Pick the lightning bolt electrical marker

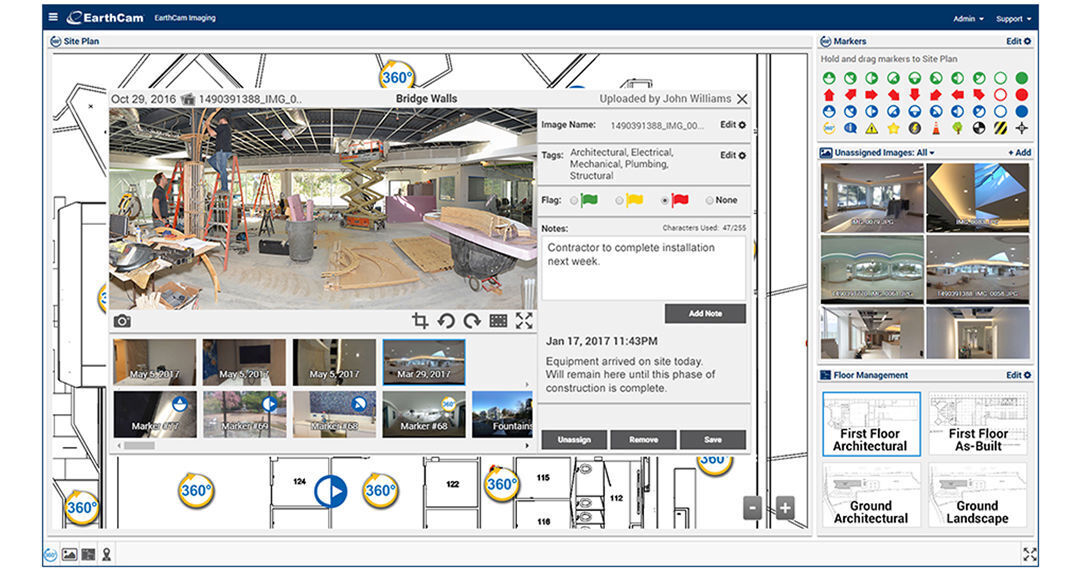coord(915,128)
